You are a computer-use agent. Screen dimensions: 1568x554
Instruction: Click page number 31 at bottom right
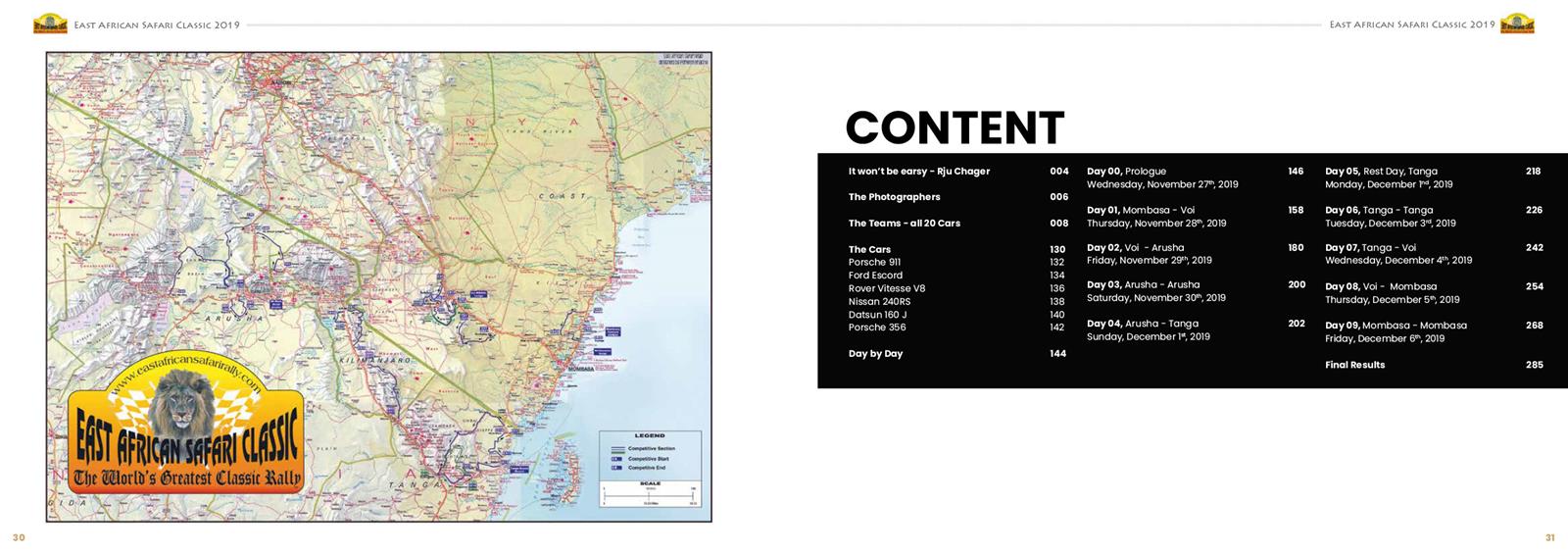click(x=1549, y=537)
